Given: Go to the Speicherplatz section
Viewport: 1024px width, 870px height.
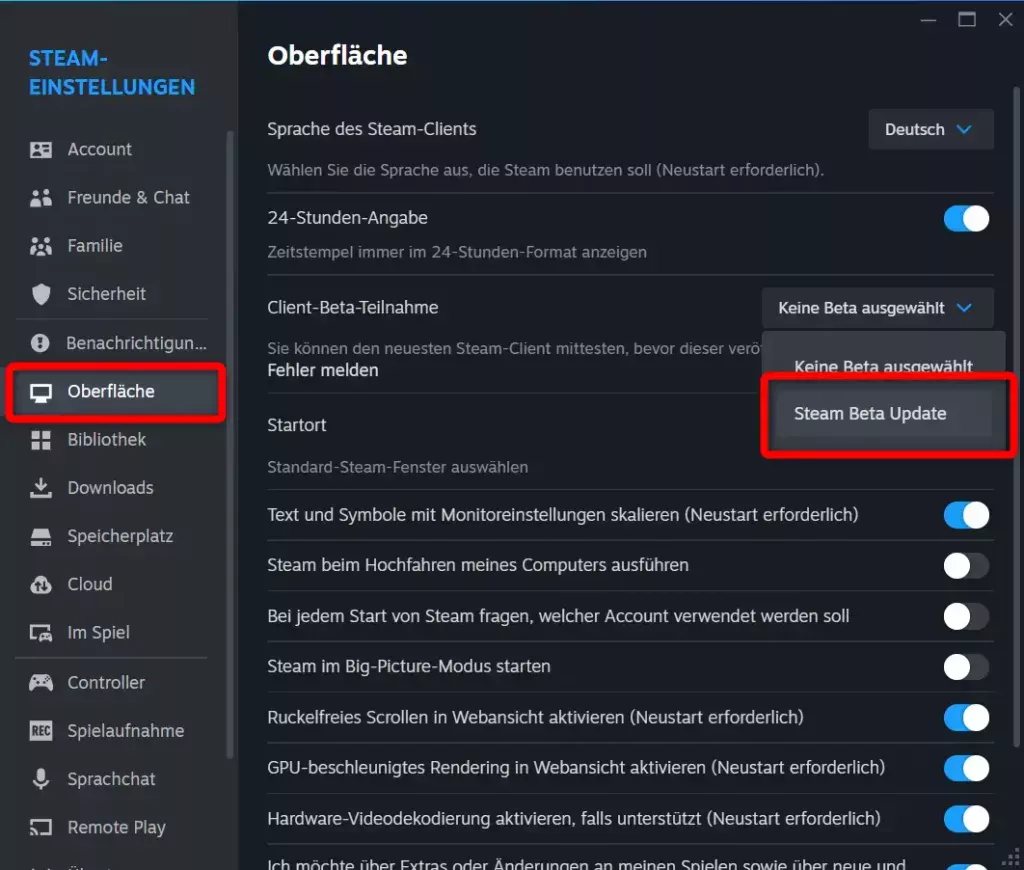Looking at the screenshot, I should pos(120,536).
